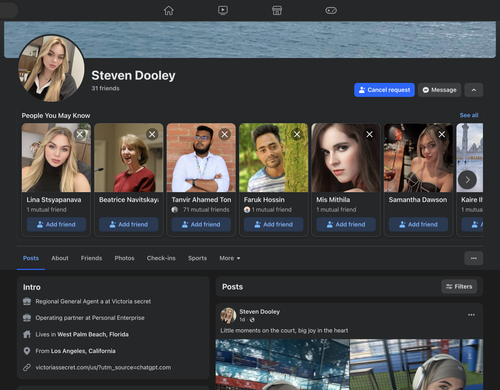Click Faruk Hossin name
Screen dimensions: 500x390
[264, 200]
